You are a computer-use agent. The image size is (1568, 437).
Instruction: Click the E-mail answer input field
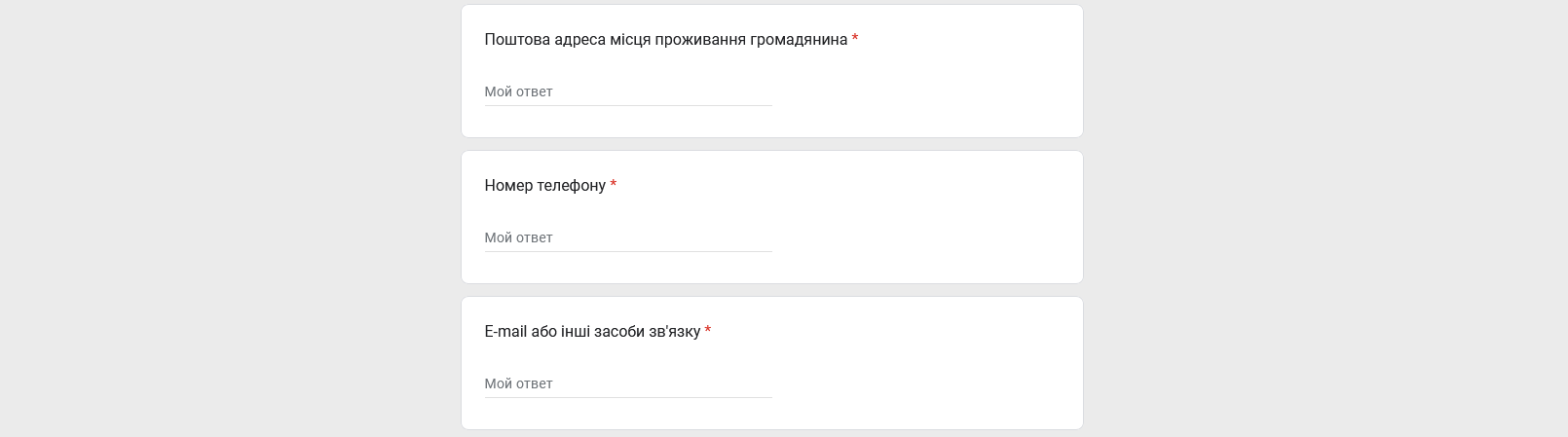coord(627,383)
